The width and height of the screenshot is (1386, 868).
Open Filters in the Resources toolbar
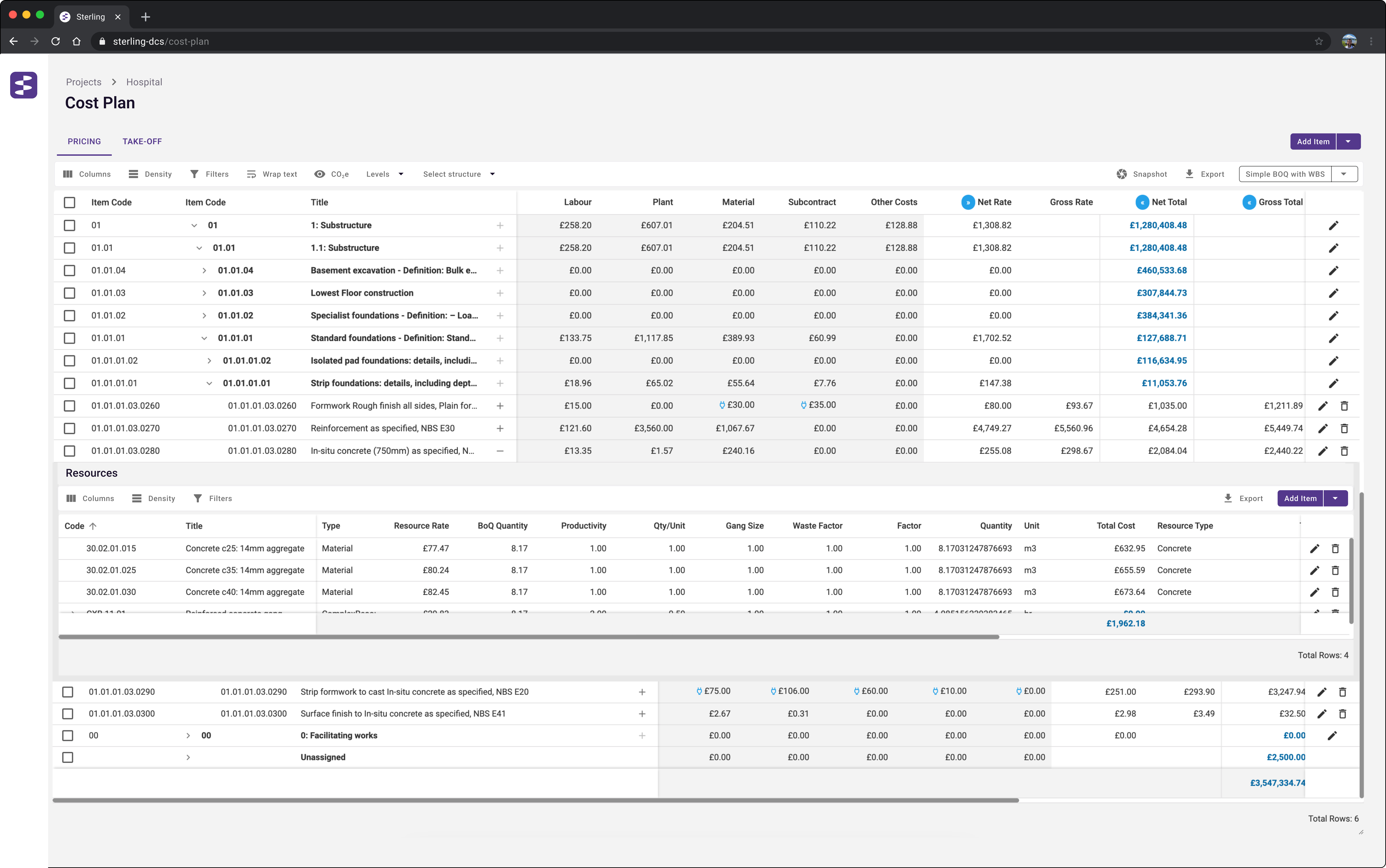coord(212,498)
